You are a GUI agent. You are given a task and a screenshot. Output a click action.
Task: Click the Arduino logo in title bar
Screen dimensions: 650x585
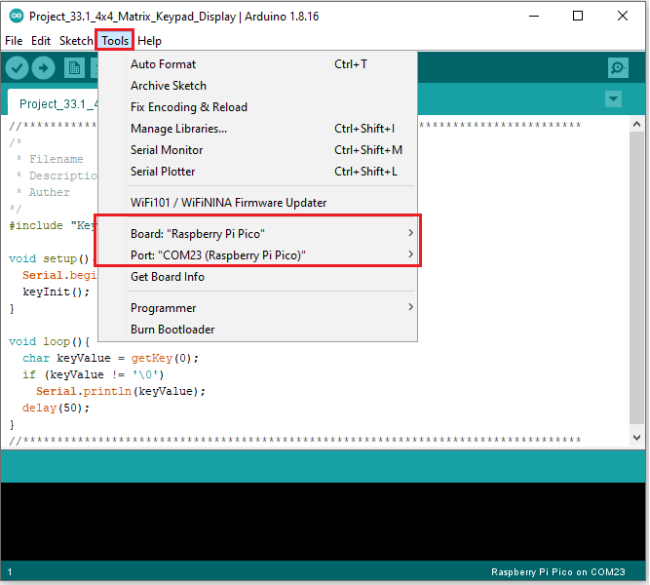click(17, 16)
